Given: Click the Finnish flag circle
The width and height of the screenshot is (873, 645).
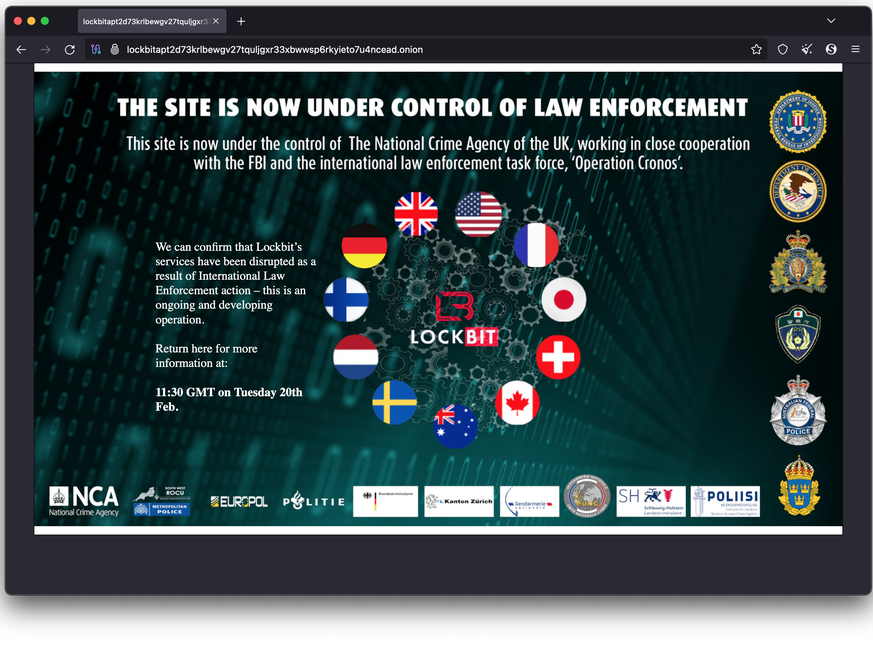Looking at the screenshot, I should click(x=346, y=300).
